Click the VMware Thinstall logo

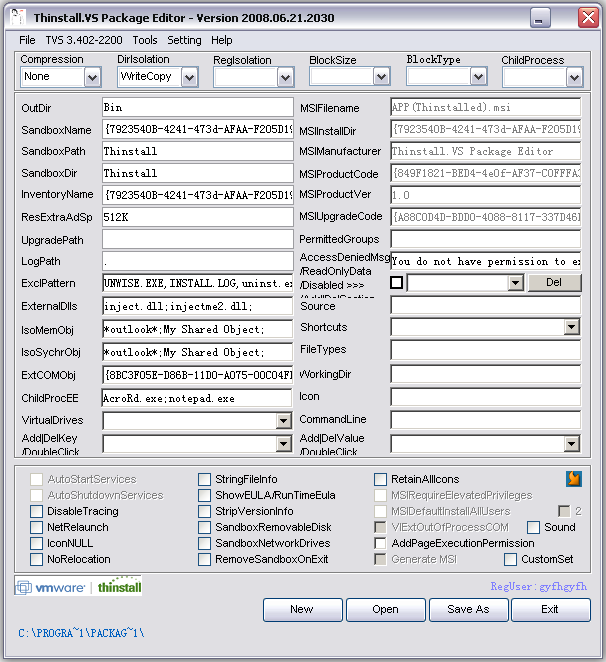click(79, 586)
